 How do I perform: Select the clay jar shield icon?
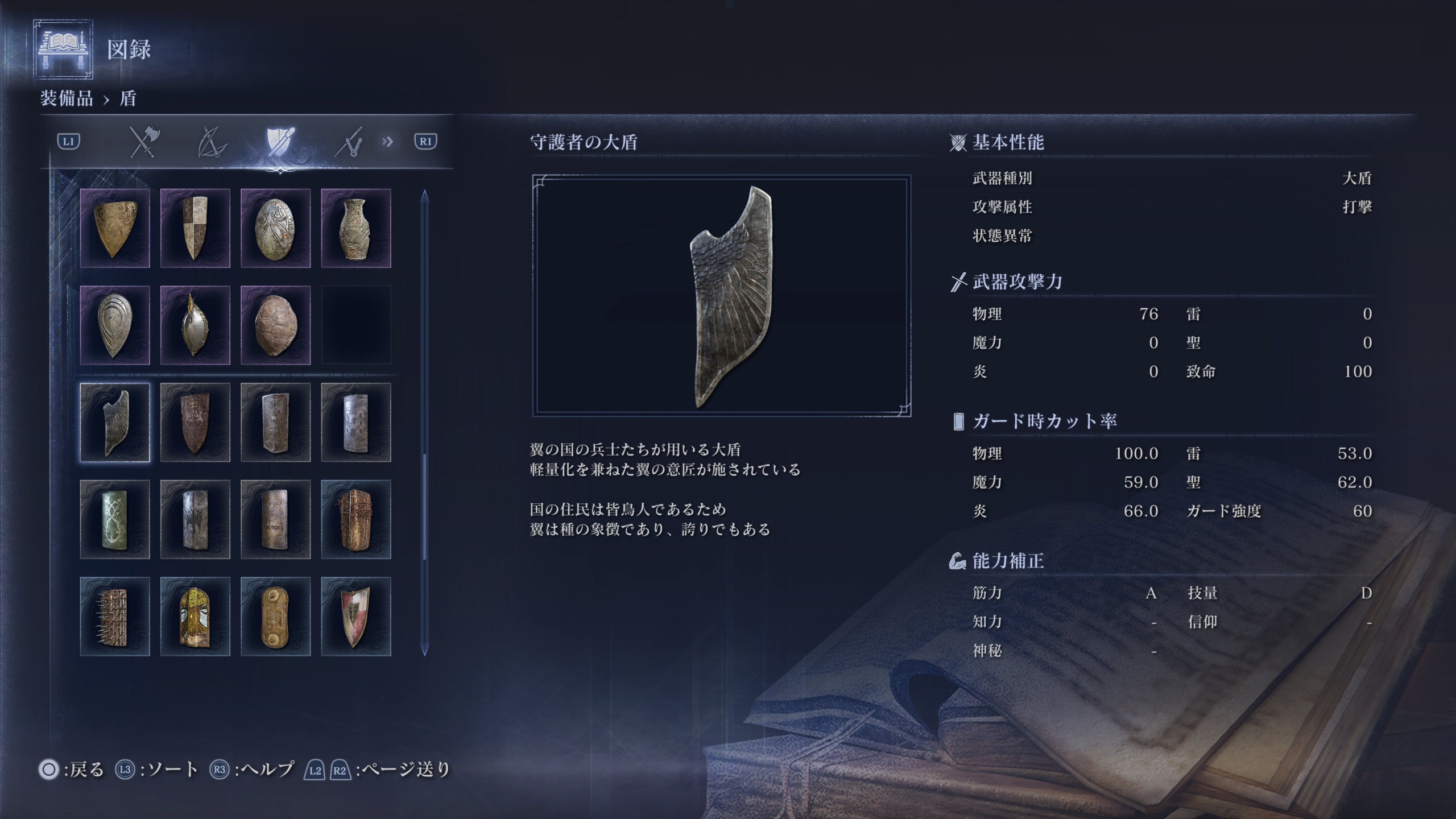point(356,228)
